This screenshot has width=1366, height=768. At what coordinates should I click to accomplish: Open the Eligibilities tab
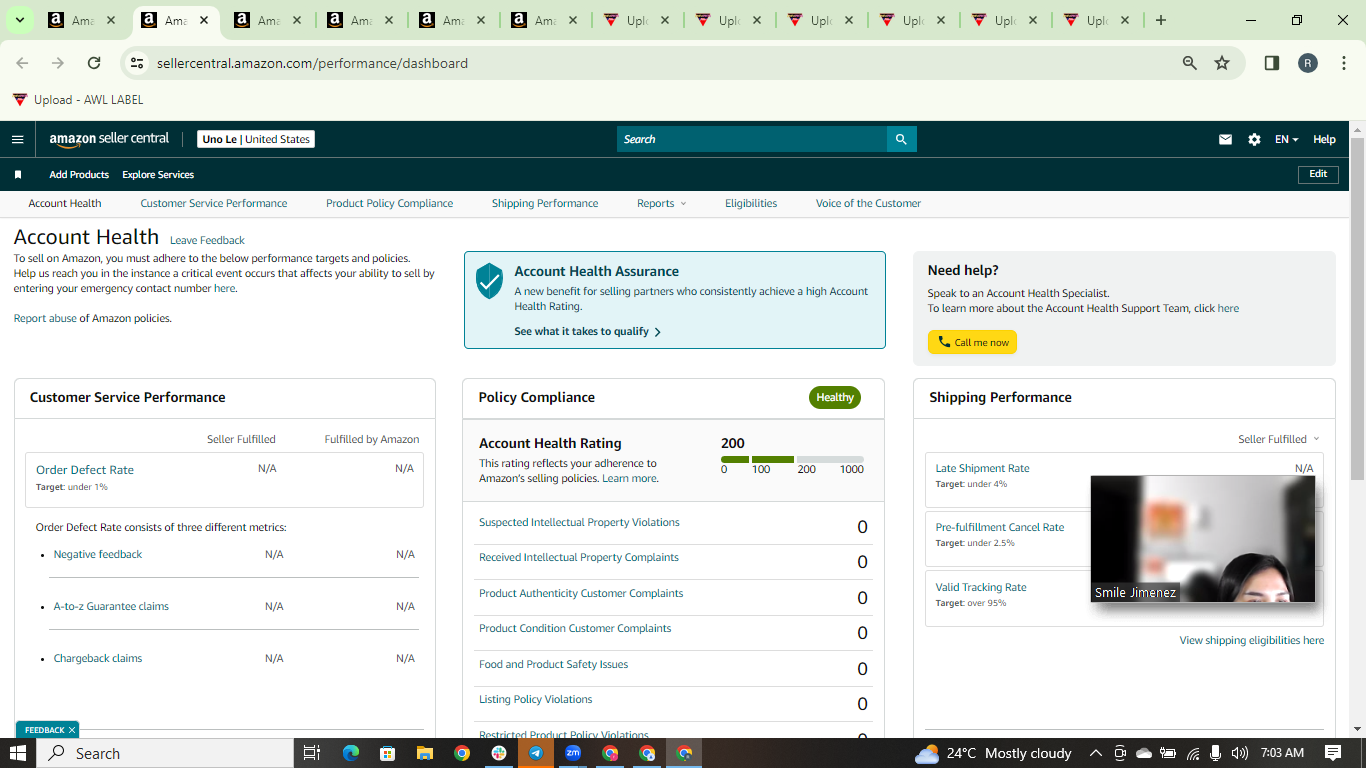751,203
